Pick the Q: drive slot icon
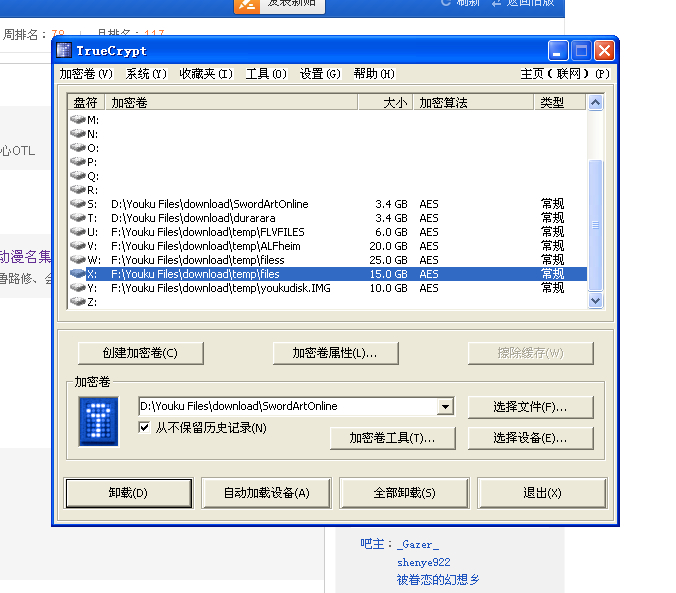 (x=78, y=176)
